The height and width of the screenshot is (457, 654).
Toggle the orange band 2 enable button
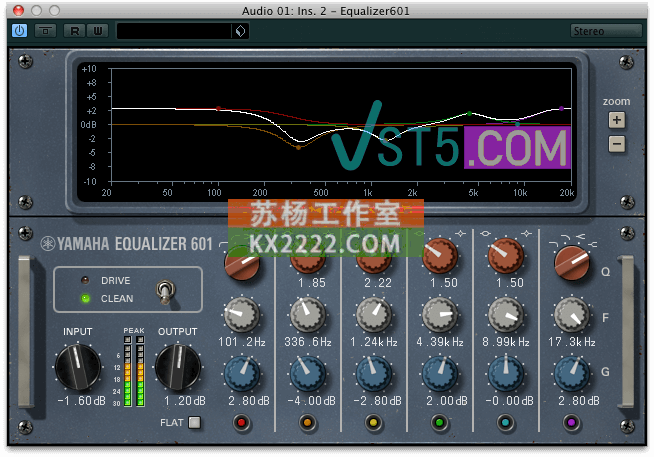307,422
